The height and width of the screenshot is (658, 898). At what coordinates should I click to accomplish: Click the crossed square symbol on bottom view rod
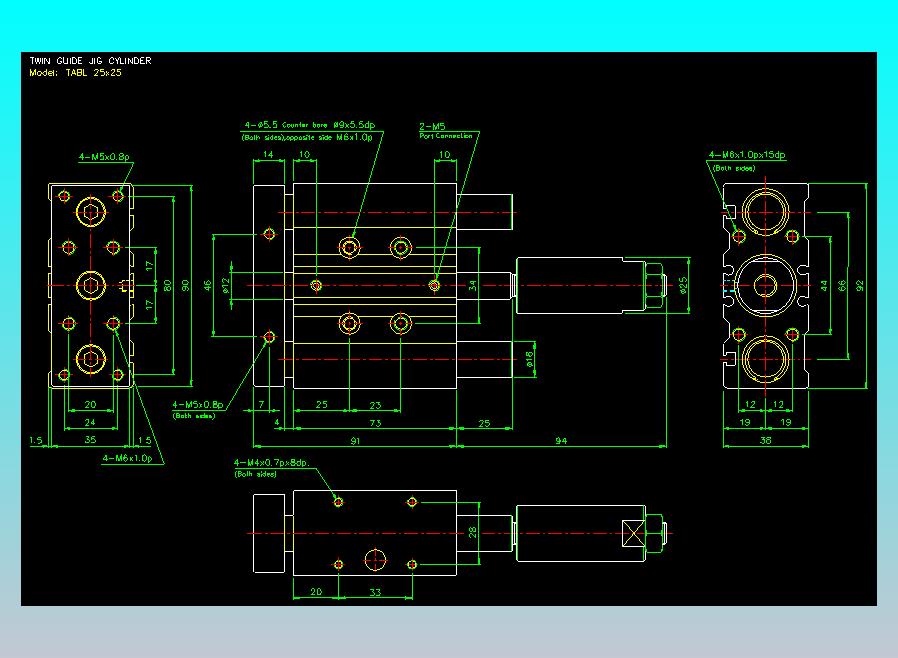coord(634,534)
